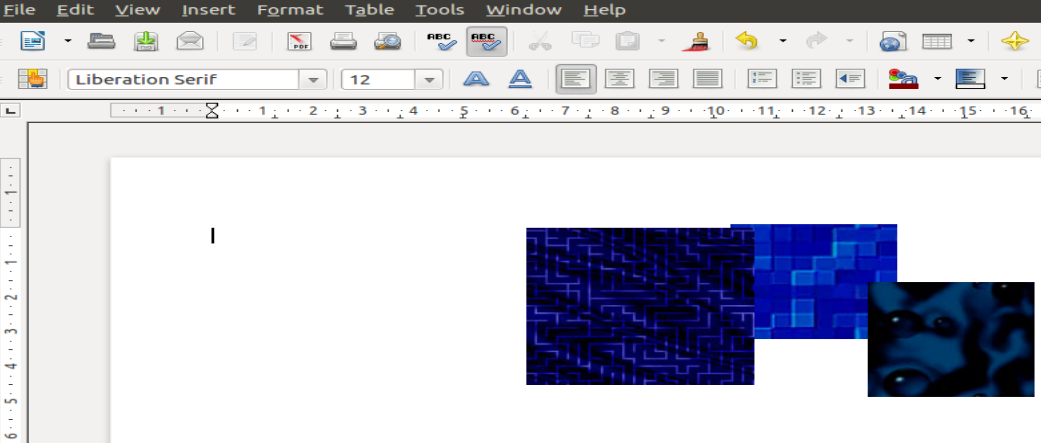Click the font size field showing 12
Image resolution: width=1041 pixels, height=443 pixels.
378,80
